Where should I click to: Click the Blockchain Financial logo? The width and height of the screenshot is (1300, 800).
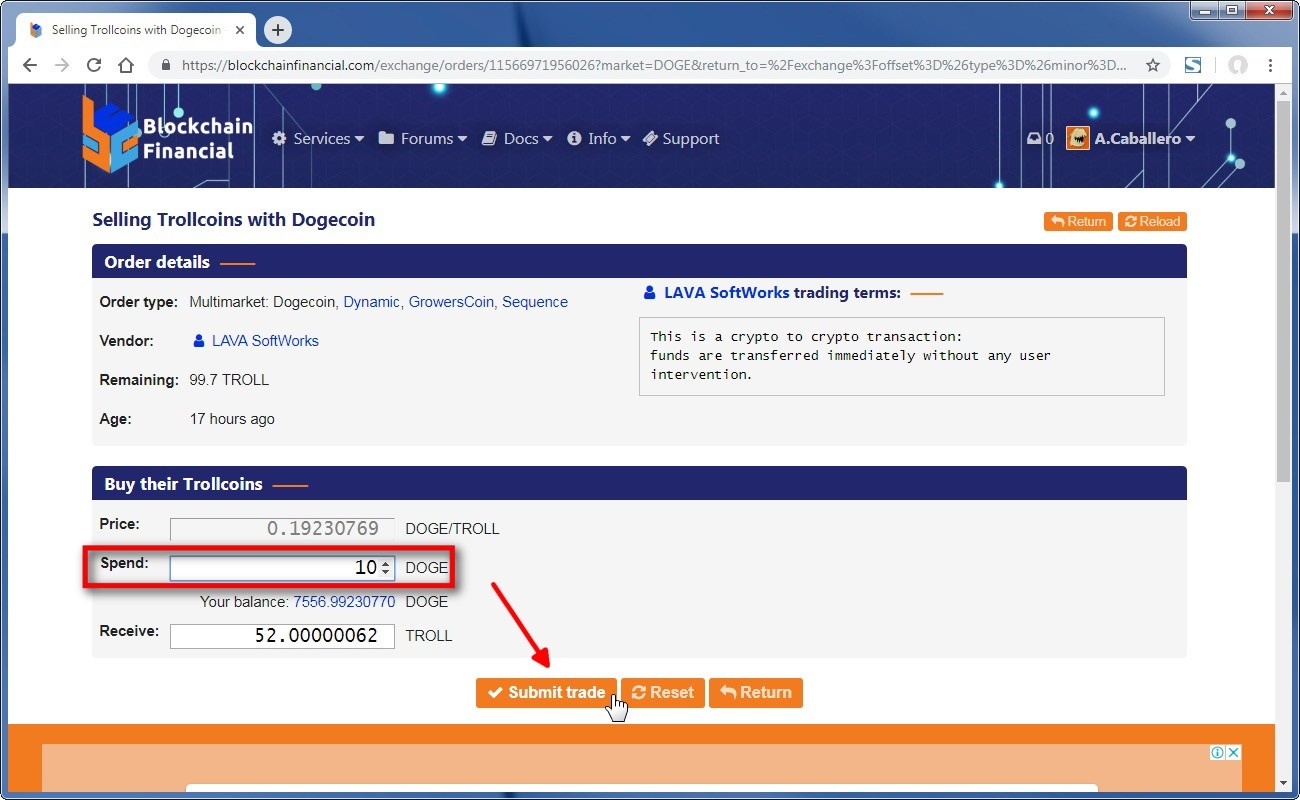167,135
